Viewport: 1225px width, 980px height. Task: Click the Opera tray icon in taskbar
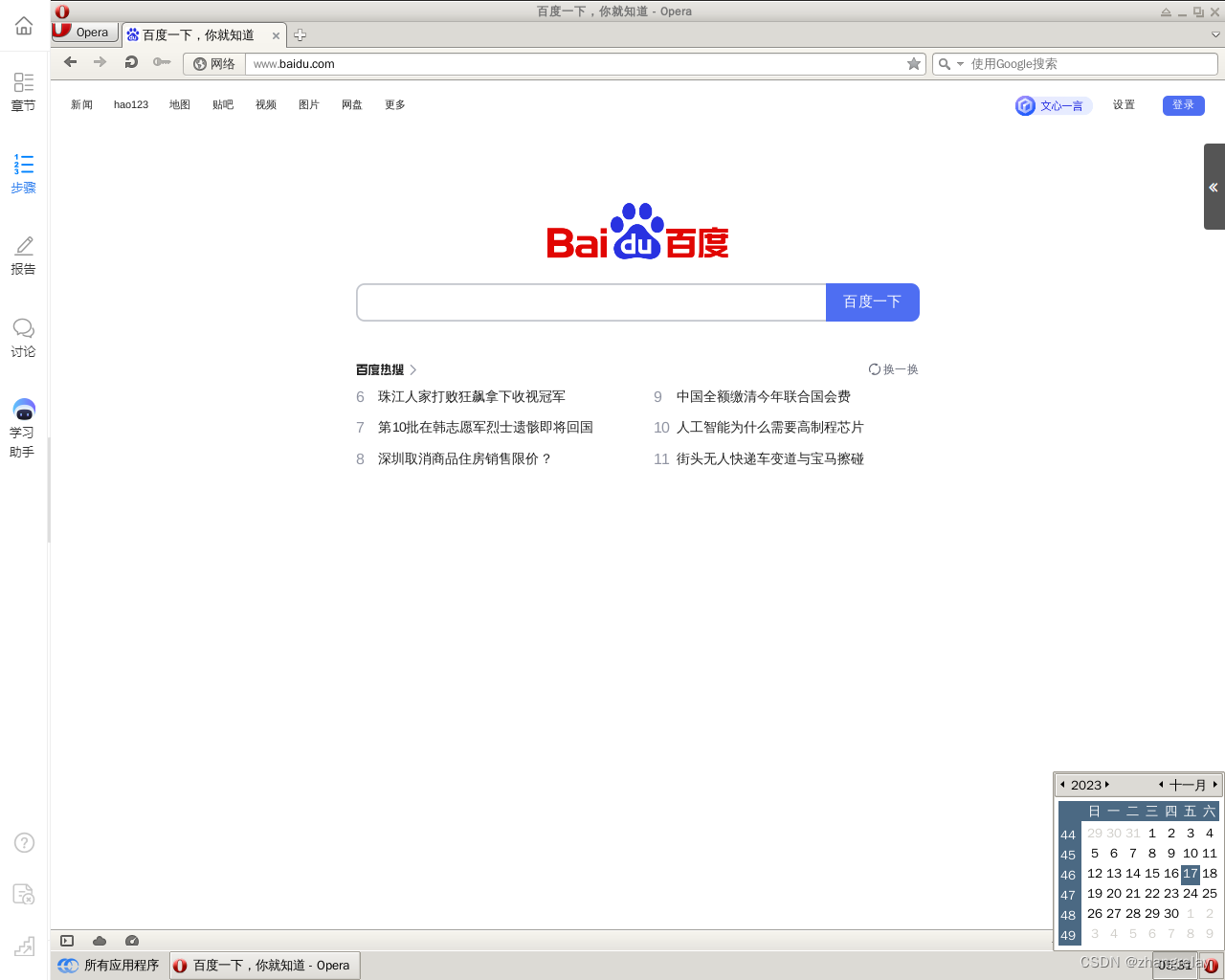coord(1211,966)
